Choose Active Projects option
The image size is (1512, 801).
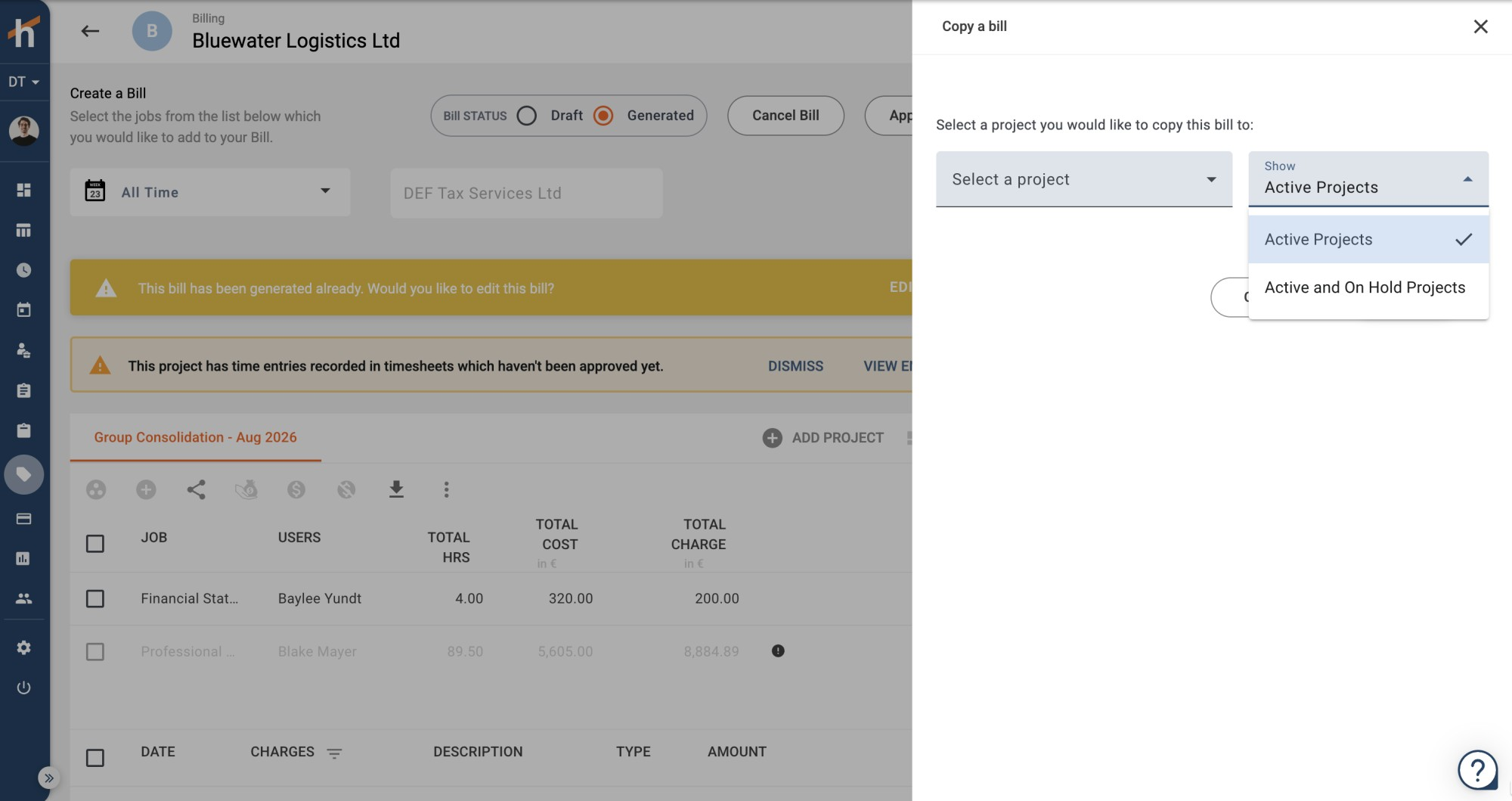1368,239
